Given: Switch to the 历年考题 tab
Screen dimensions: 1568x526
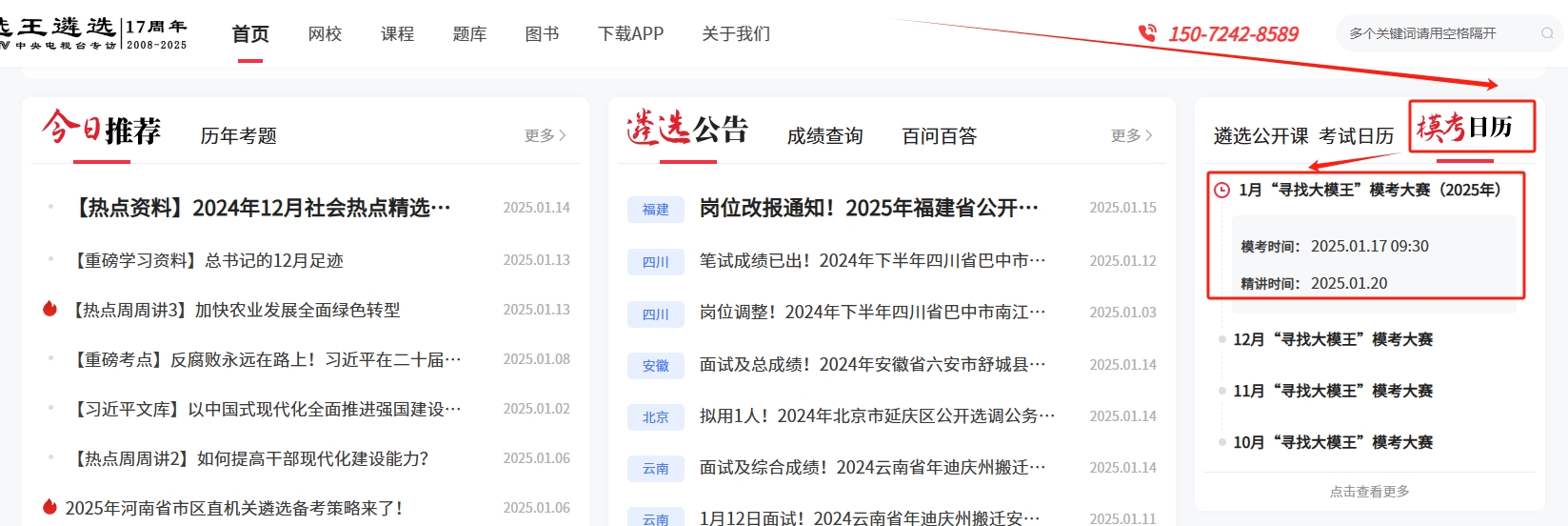Looking at the screenshot, I should click(238, 136).
